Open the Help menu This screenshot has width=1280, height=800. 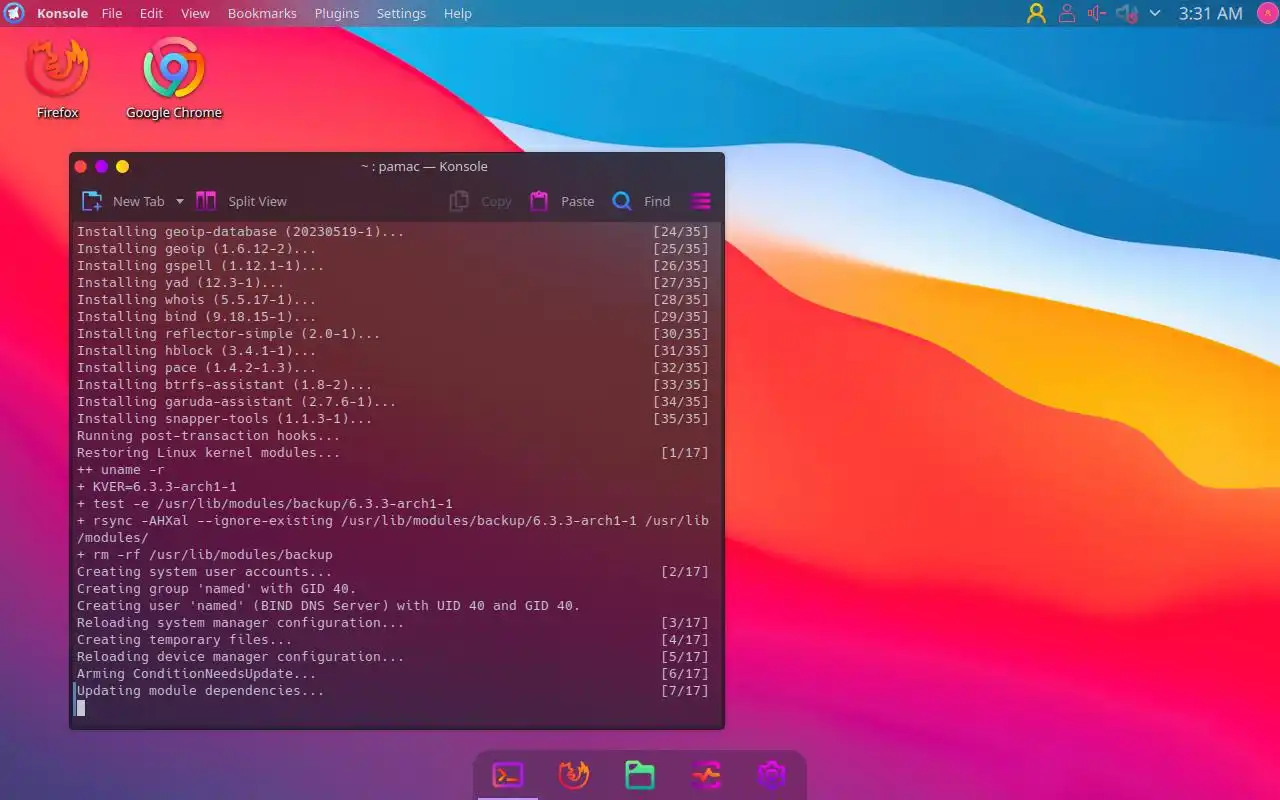pyautogui.click(x=458, y=13)
